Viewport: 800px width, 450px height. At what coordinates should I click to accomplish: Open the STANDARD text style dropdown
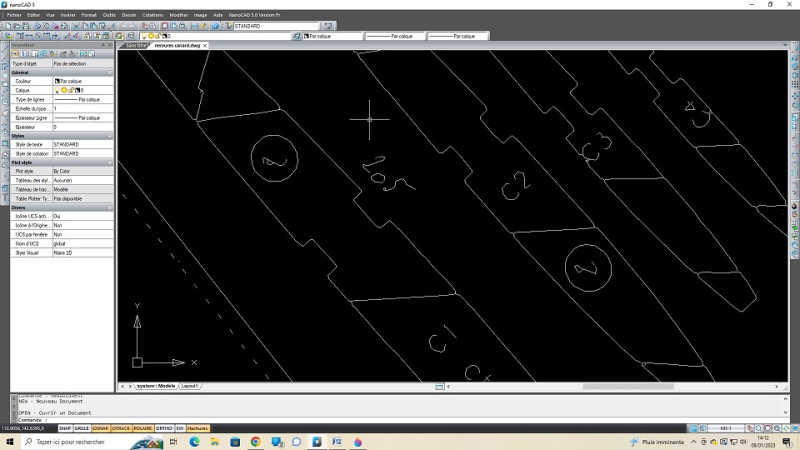[x=276, y=26]
